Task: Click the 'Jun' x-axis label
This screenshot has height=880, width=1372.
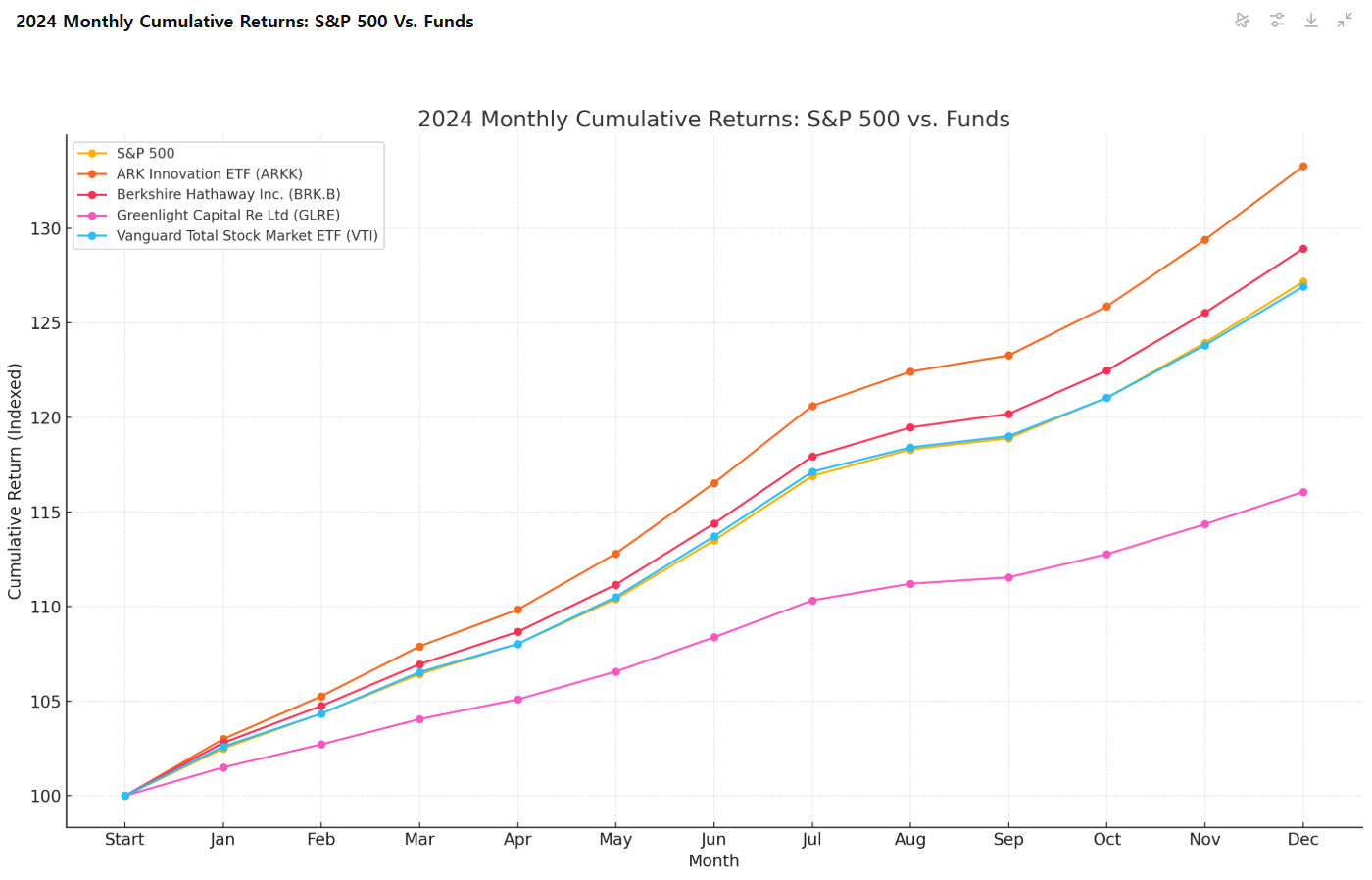Action: pos(713,839)
